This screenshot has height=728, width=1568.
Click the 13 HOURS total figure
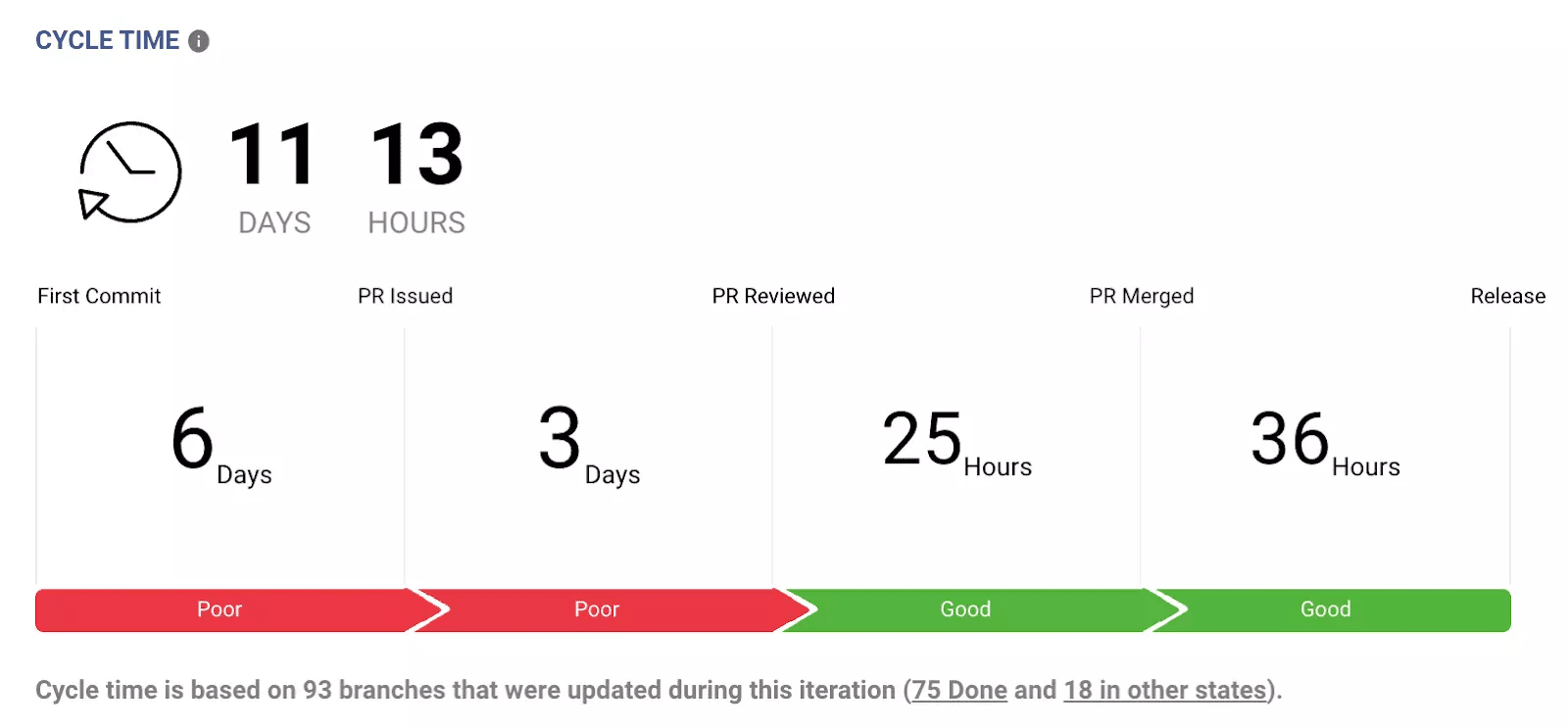tap(416, 177)
